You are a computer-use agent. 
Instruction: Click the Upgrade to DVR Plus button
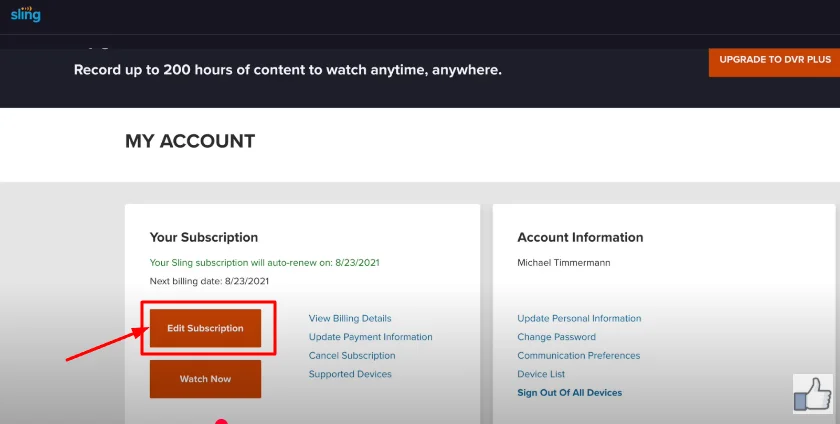775,62
